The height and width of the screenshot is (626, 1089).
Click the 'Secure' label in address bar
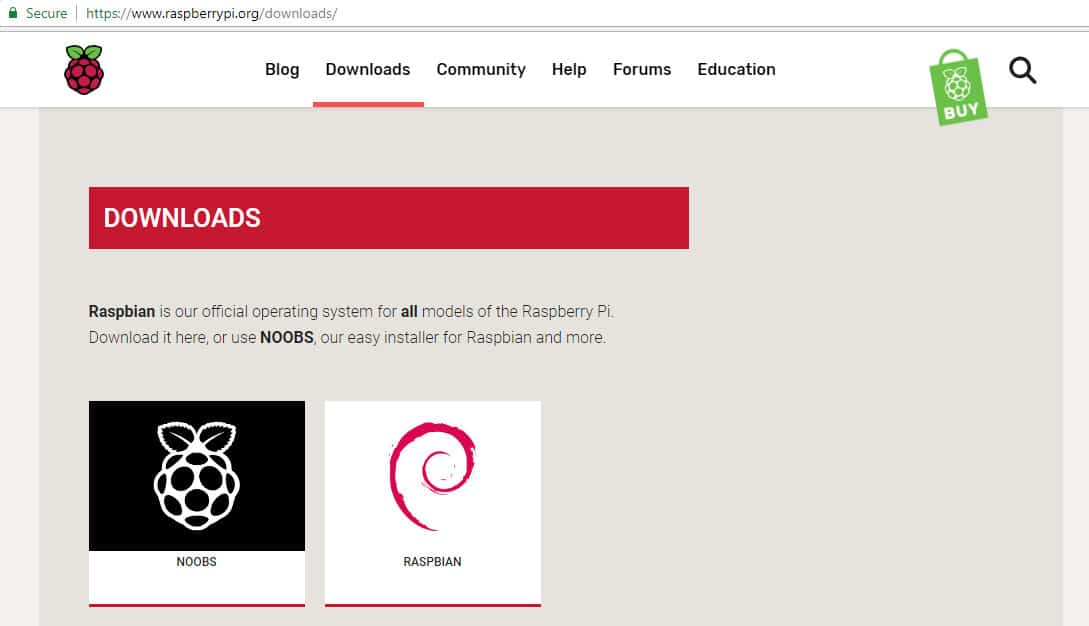point(47,13)
